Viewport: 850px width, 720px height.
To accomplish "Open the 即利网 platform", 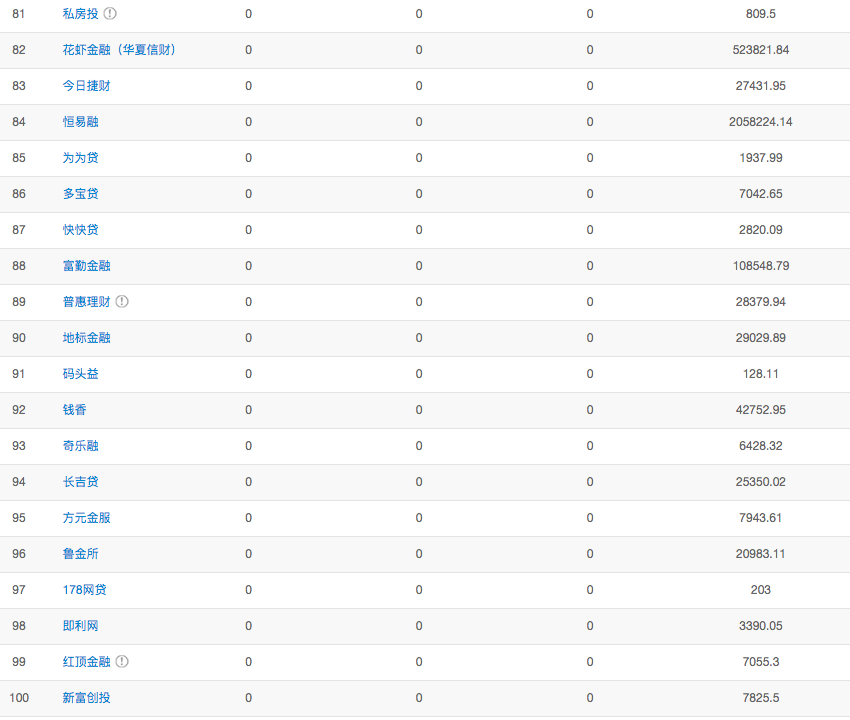I will coord(80,626).
